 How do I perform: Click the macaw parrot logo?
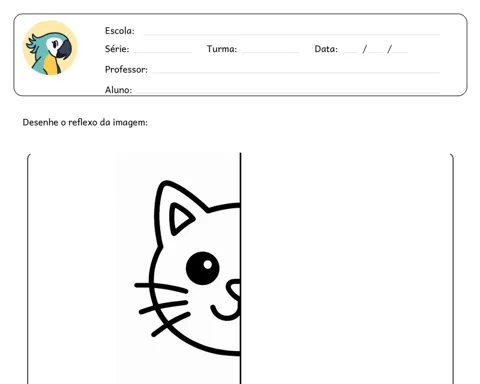pos(50,48)
